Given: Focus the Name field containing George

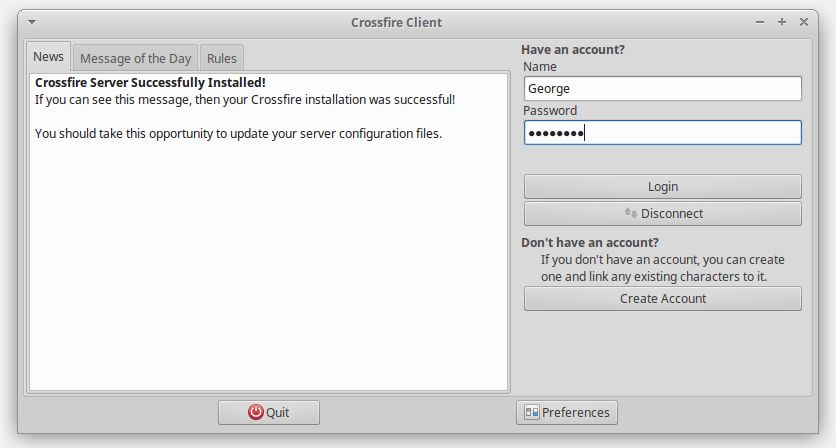Looking at the screenshot, I should 662,89.
